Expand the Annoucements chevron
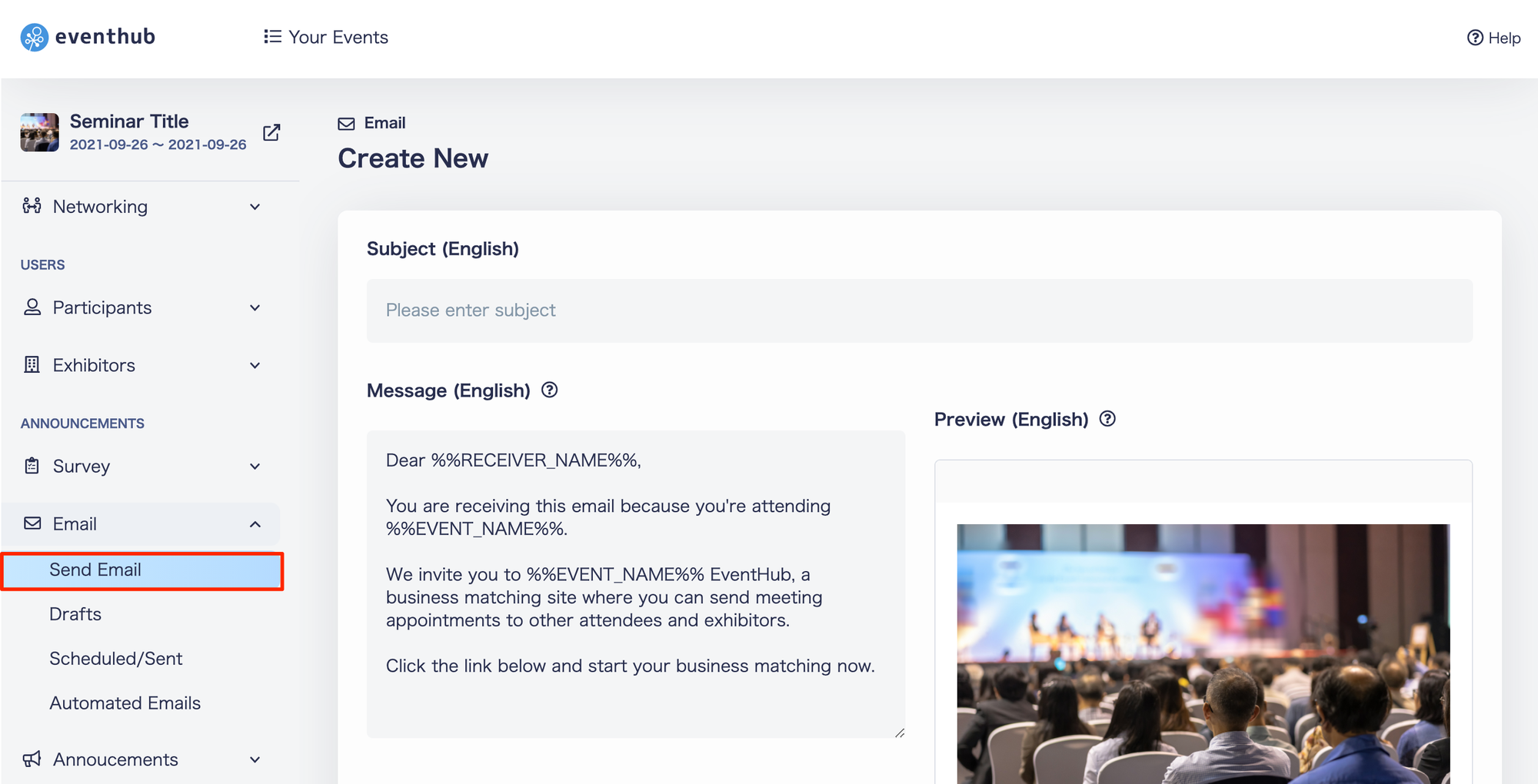1538x784 pixels. pyautogui.click(x=255, y=759)
